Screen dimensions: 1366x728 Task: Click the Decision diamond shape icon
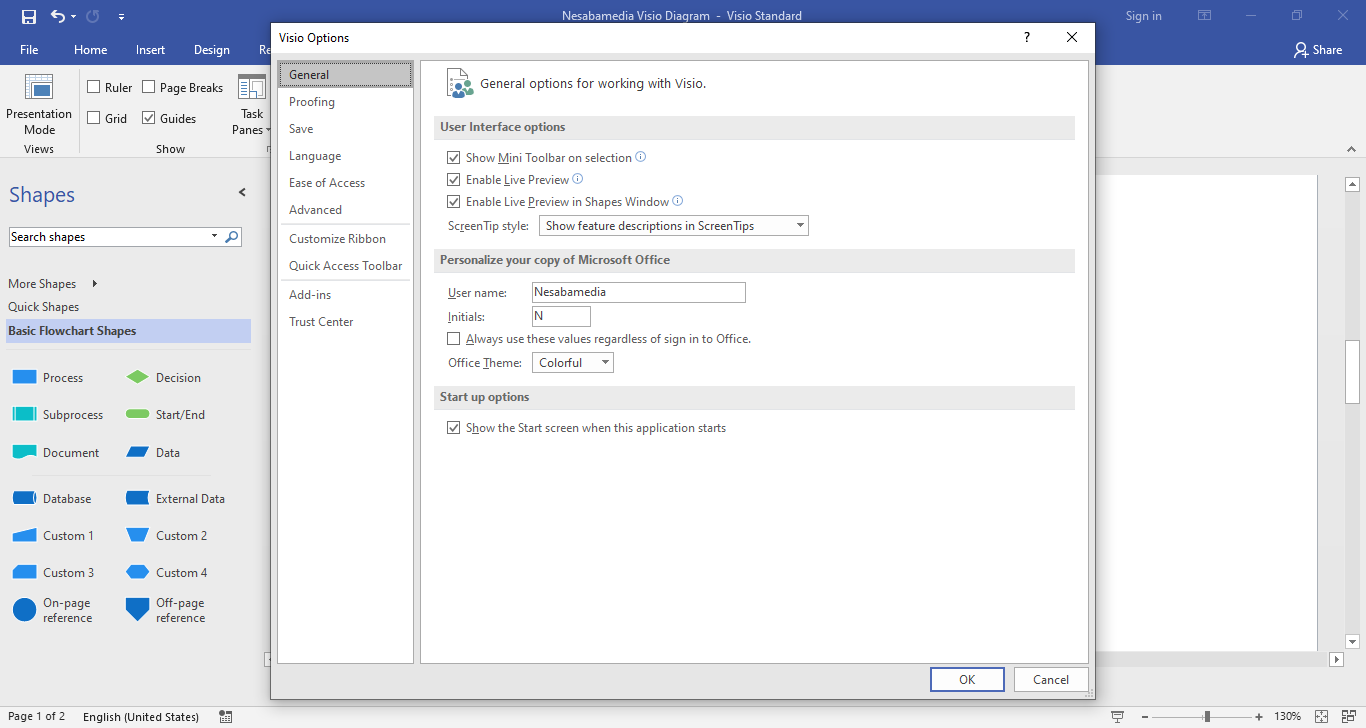click(x=137, y=377)
